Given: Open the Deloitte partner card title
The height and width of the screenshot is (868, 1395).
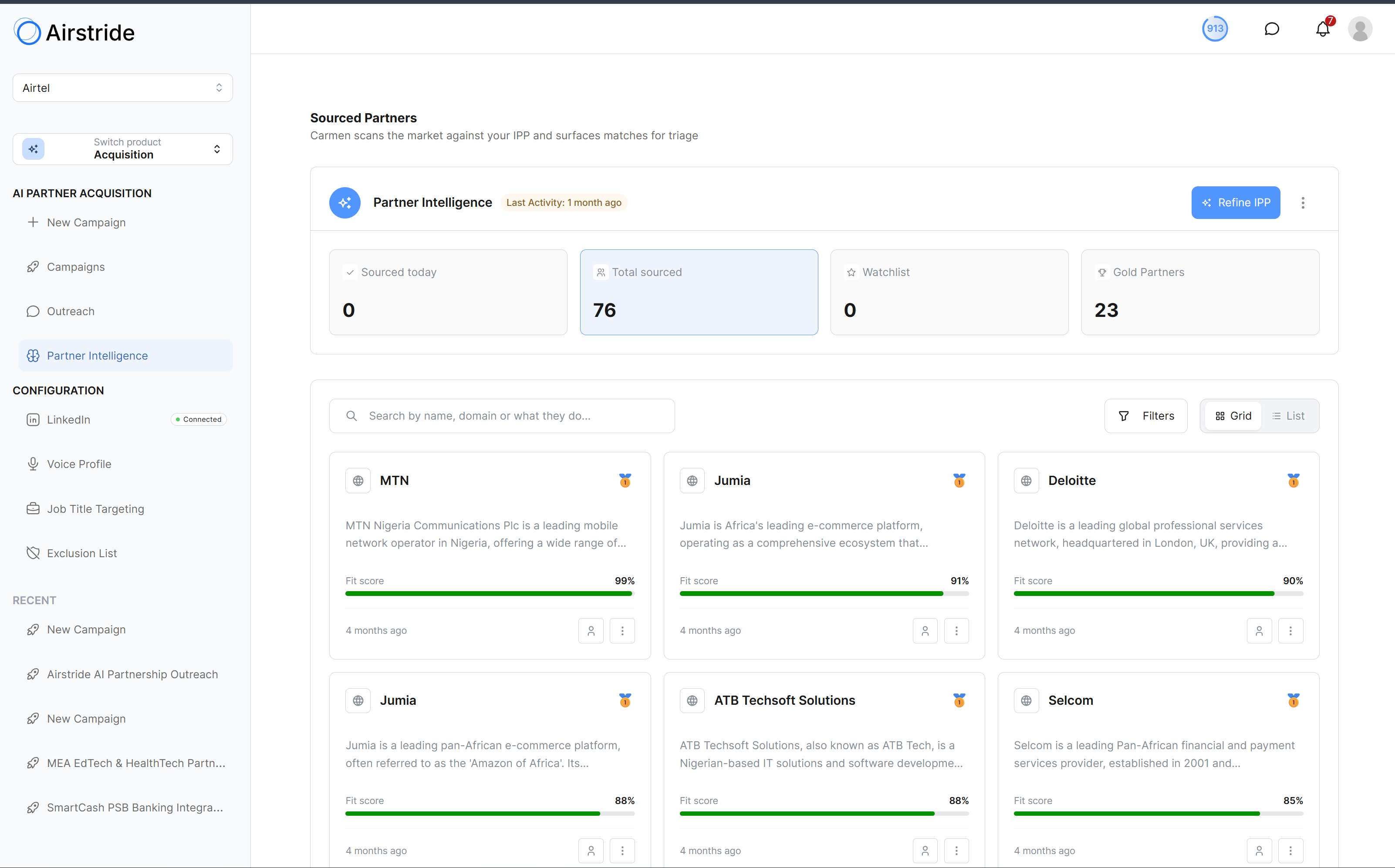Looking at the screenshot, I should pos(1072,481).
